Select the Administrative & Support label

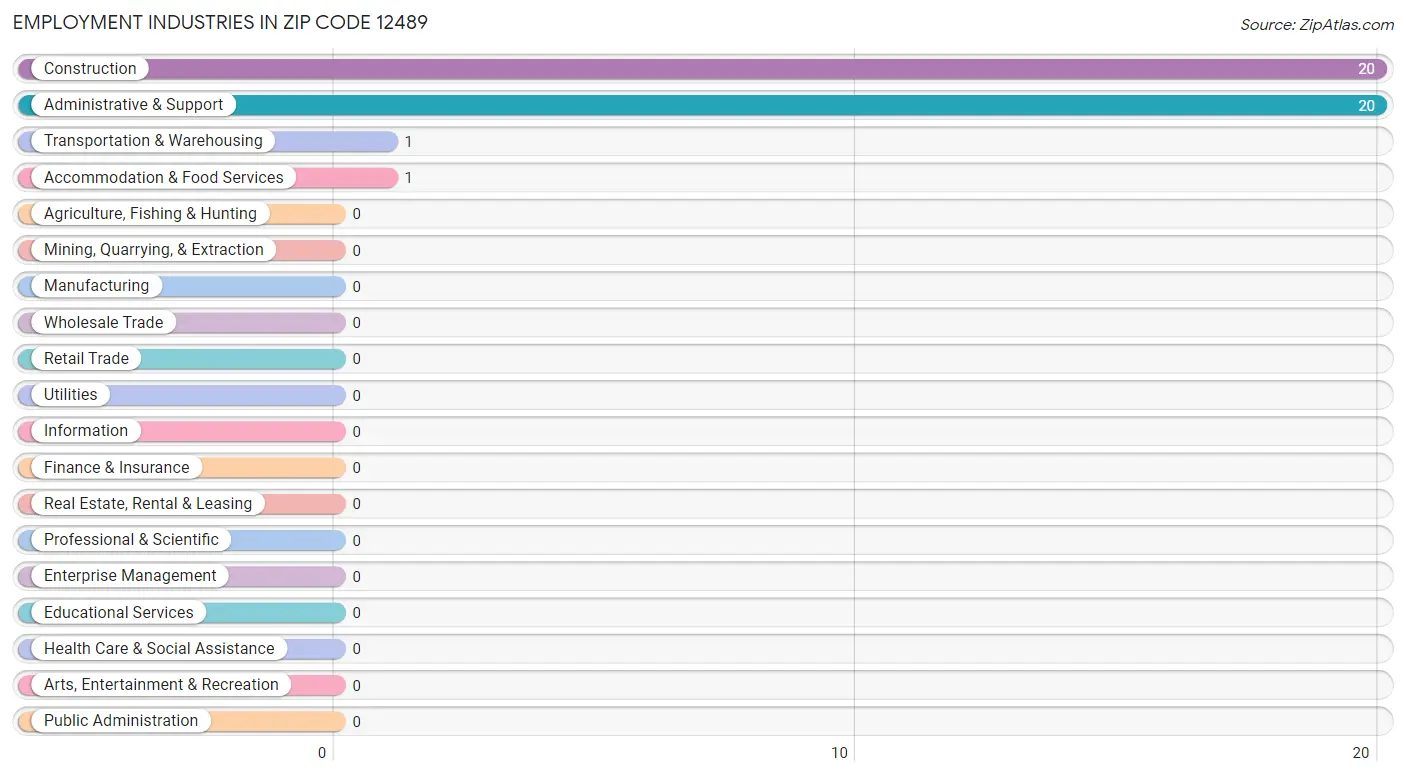(133, 105)
